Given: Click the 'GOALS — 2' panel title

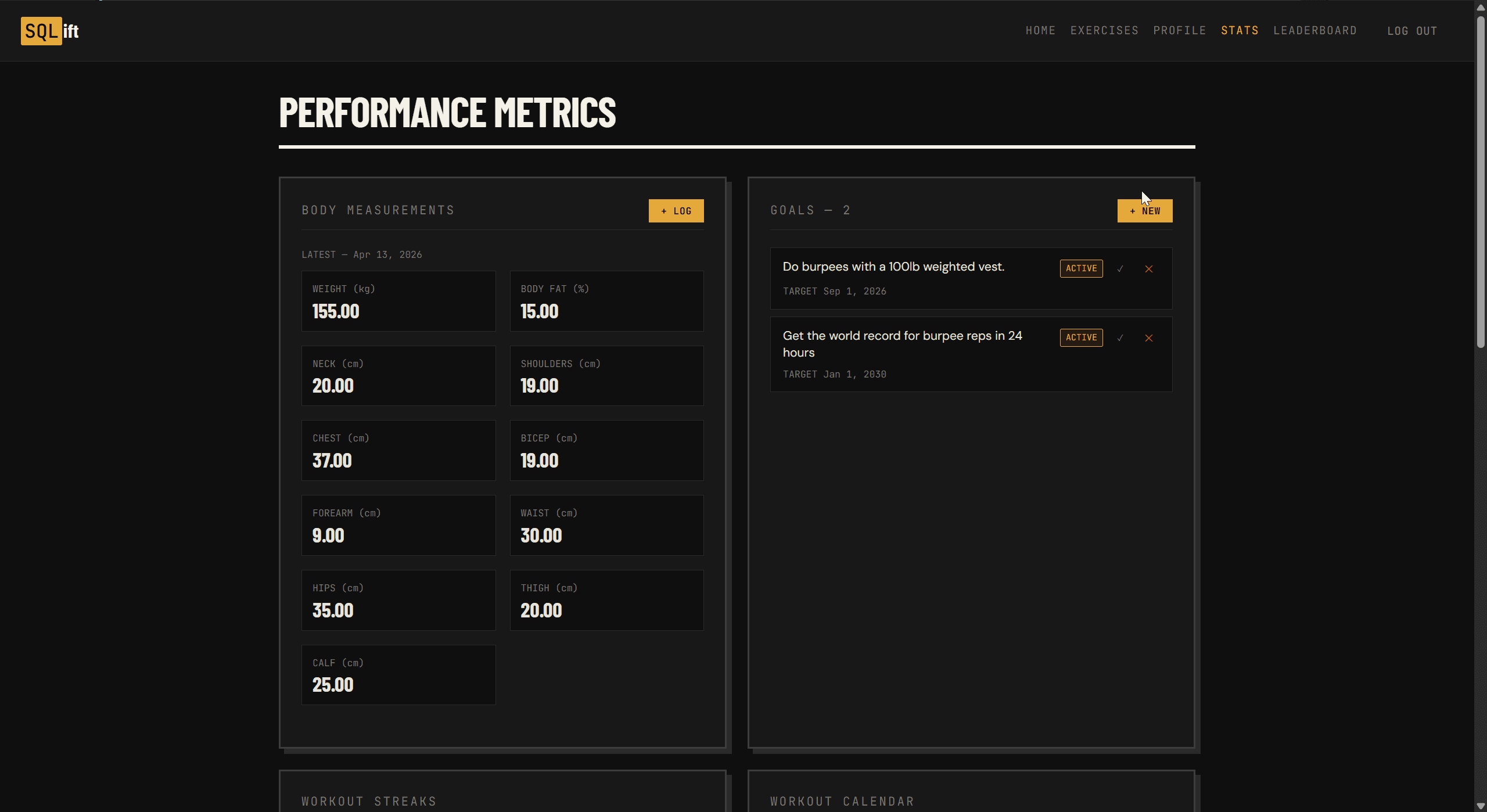Looking at the screenshot, I should click(x=810, y=210).
